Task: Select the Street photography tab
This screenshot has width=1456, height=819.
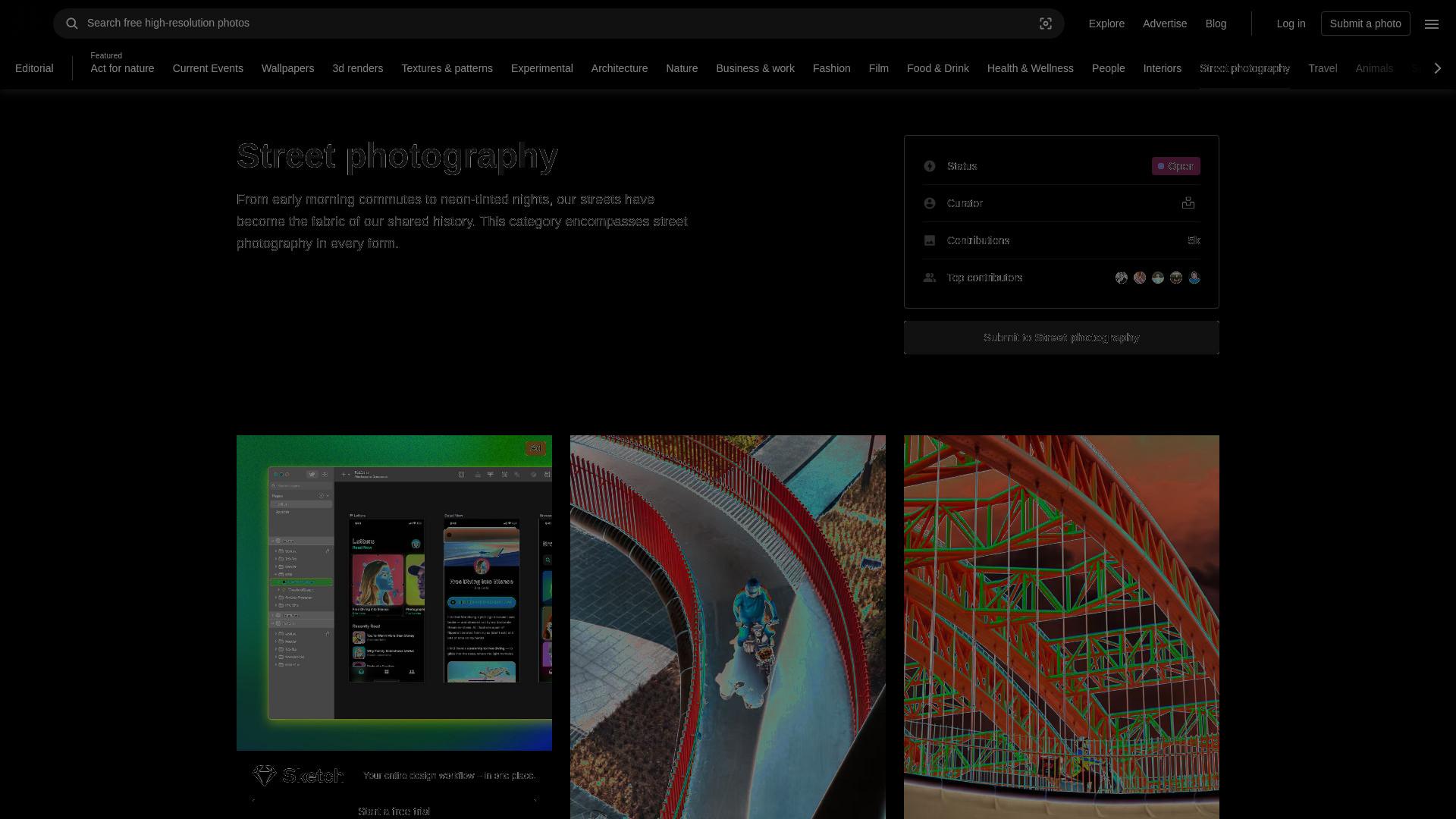Action: click(x=1244, y=68)
